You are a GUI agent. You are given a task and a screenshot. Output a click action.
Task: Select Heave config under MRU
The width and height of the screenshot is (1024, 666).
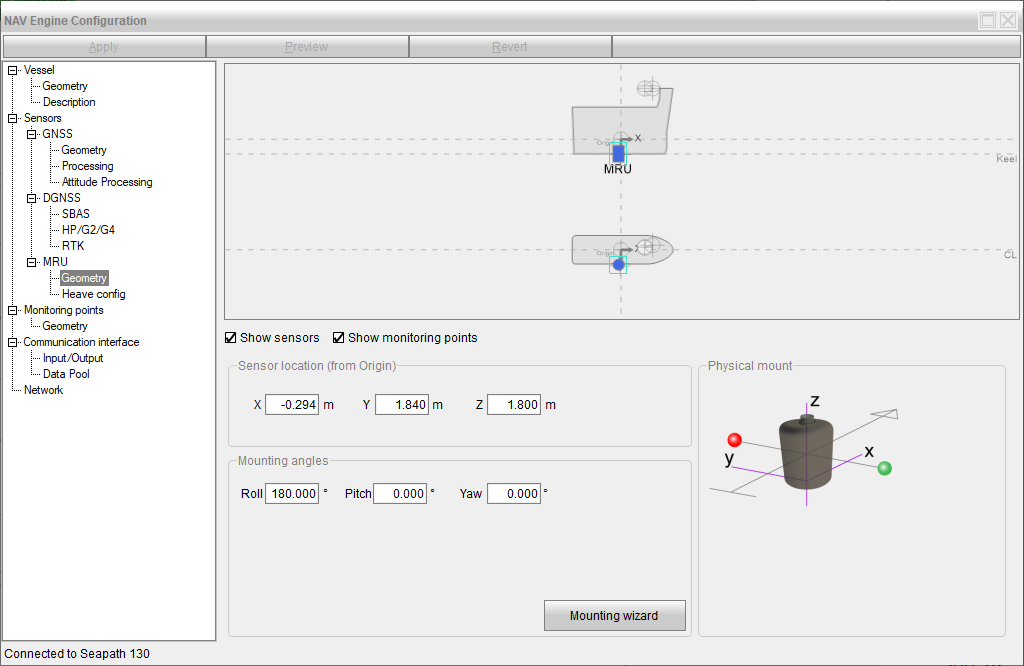(93, 294)
